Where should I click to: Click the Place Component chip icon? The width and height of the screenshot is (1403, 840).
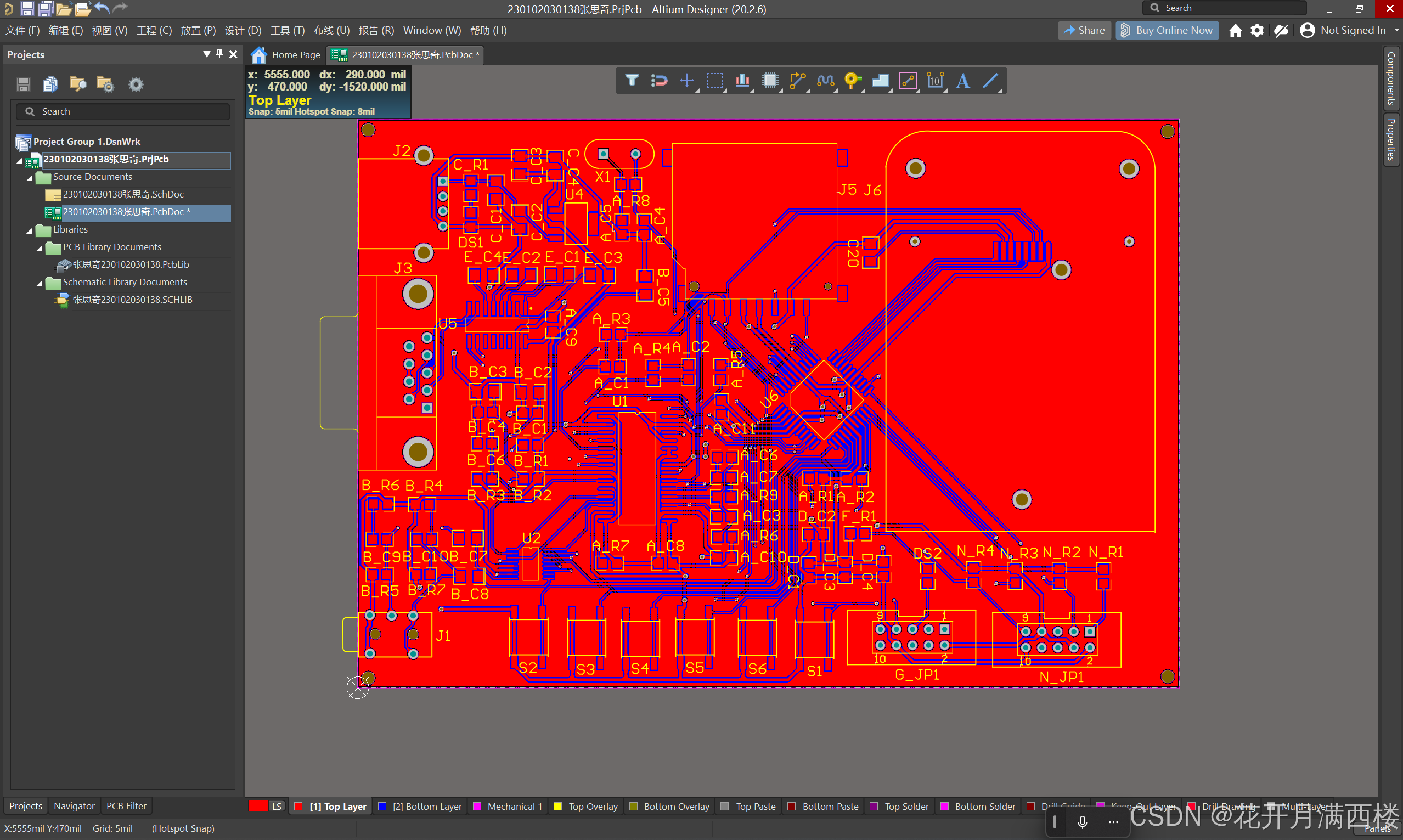[x=770, y=80]
